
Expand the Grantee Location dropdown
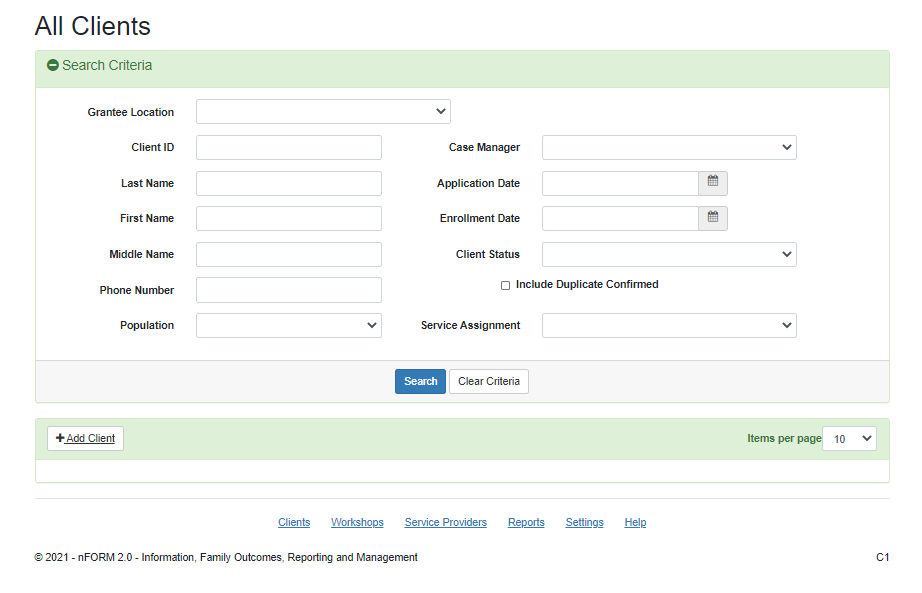[323, 112]
